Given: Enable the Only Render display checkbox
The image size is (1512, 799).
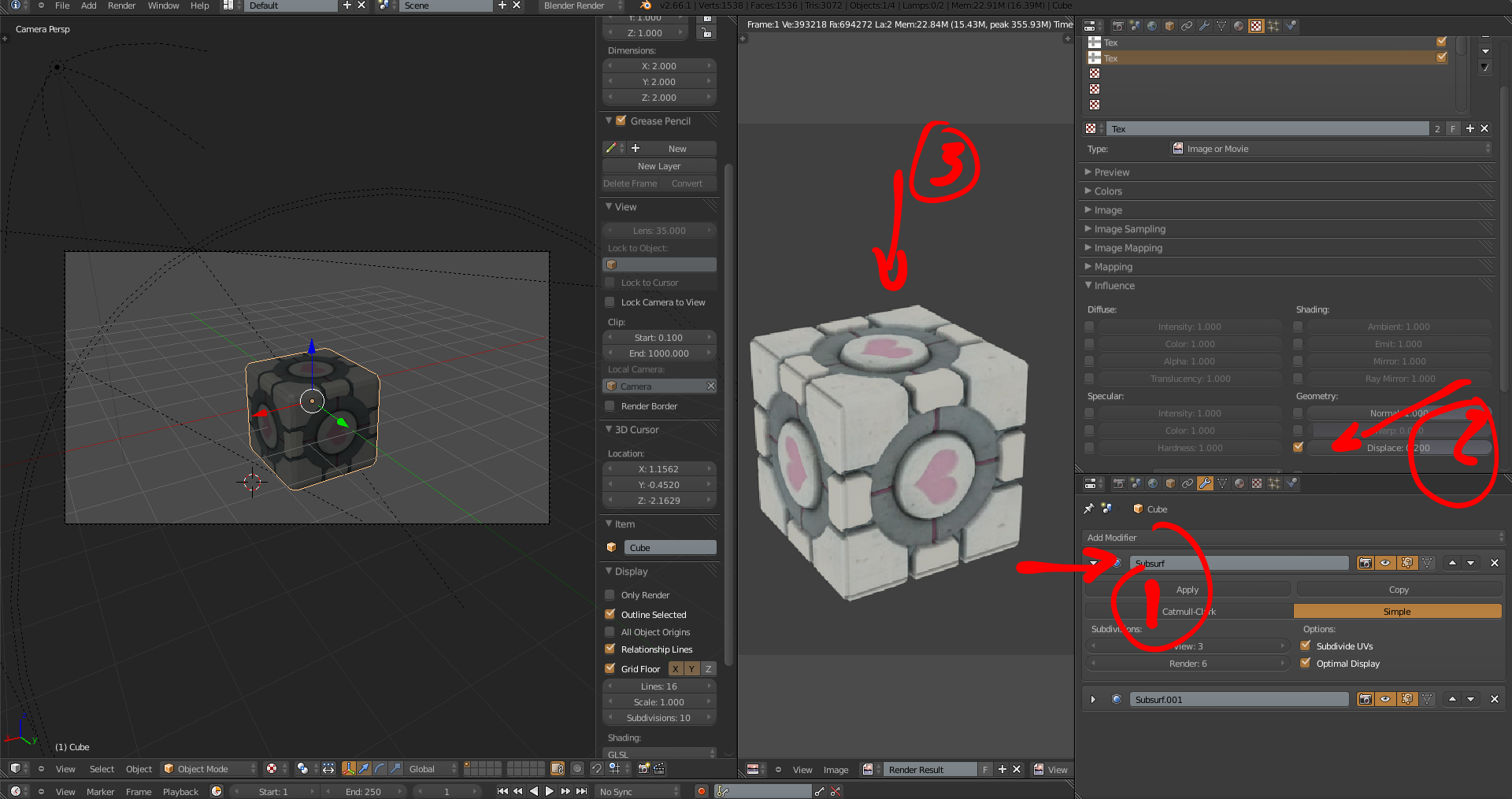Looking at the screenshot, I should pos(610,595).
